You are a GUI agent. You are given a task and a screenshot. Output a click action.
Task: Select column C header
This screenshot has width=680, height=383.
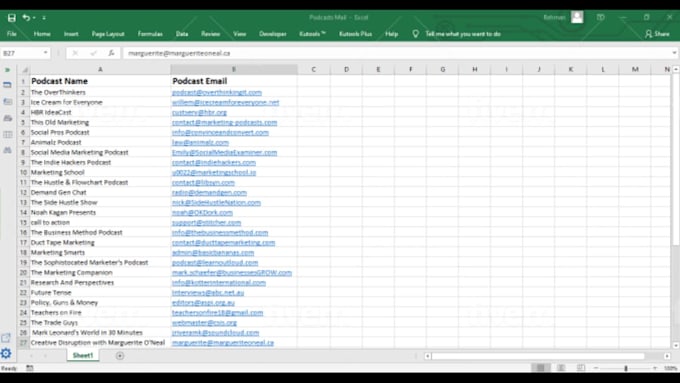[314, 69]
